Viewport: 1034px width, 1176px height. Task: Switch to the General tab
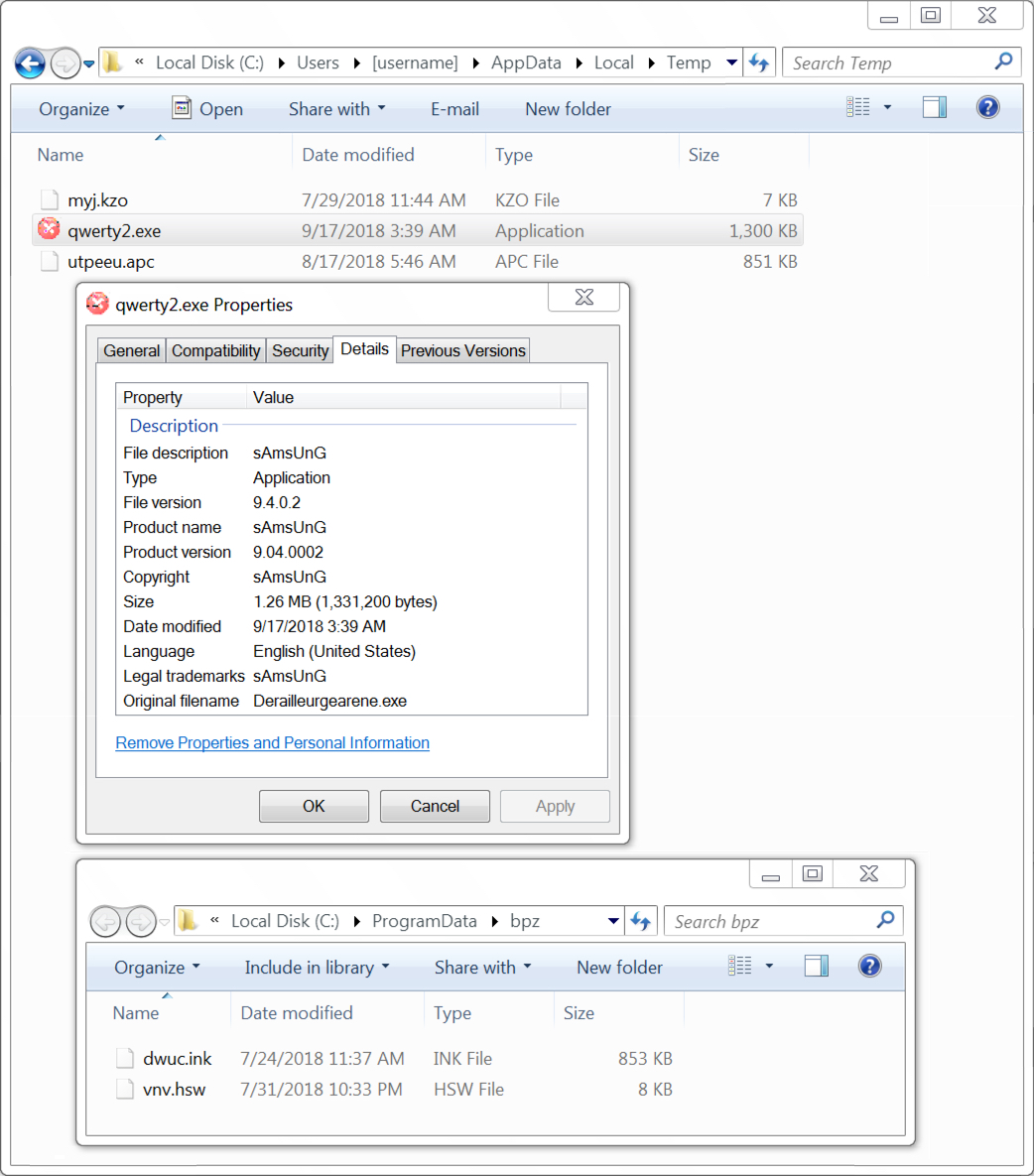(132, 350)
